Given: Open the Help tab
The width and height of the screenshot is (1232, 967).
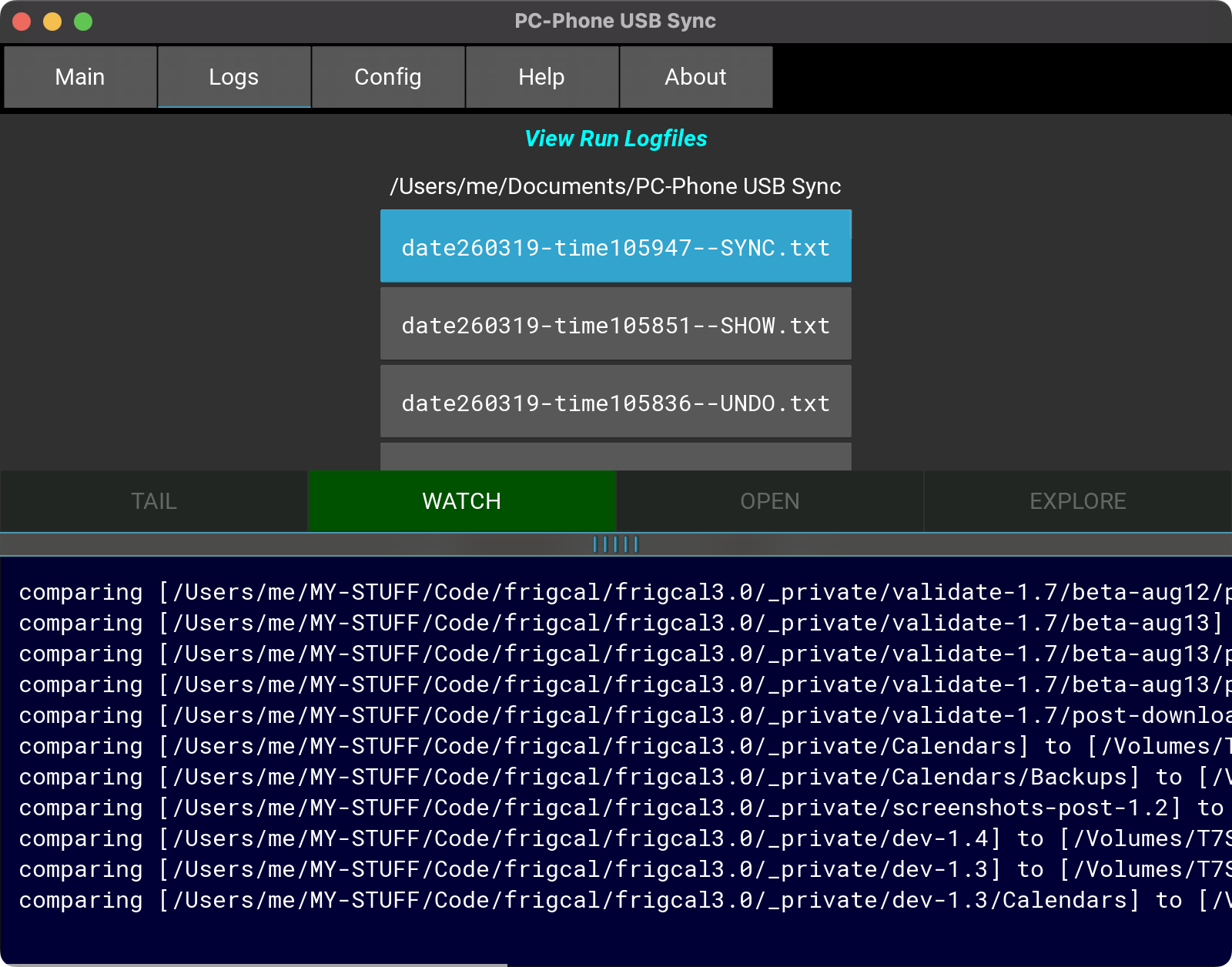Looking at the screenshot, I should point(541,77).
